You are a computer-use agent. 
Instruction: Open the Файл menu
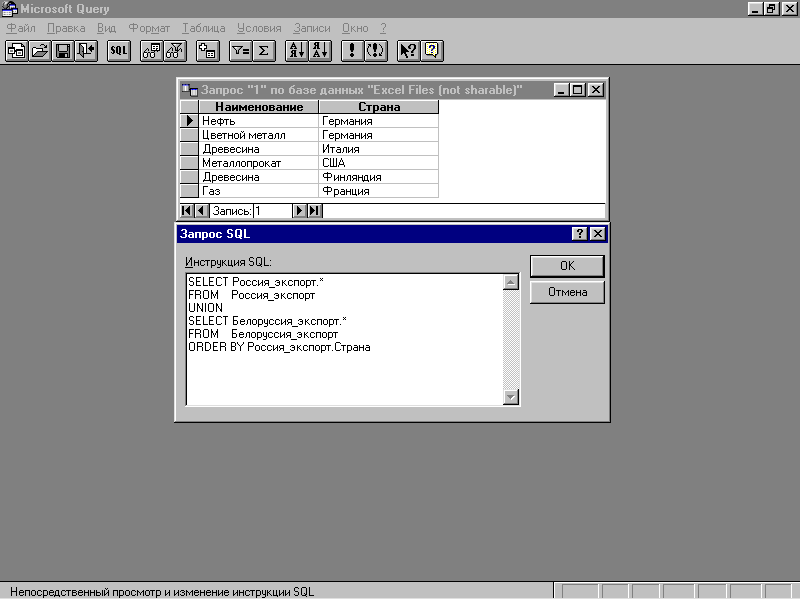point(21,28)
